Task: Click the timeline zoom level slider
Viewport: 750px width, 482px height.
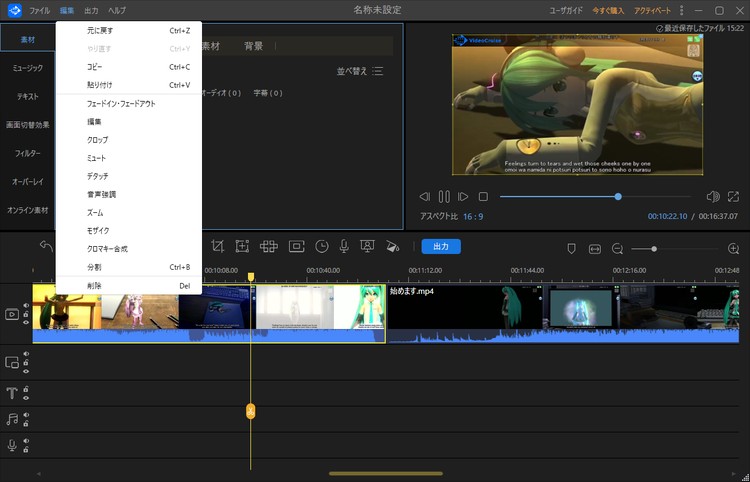Action: 674,249
